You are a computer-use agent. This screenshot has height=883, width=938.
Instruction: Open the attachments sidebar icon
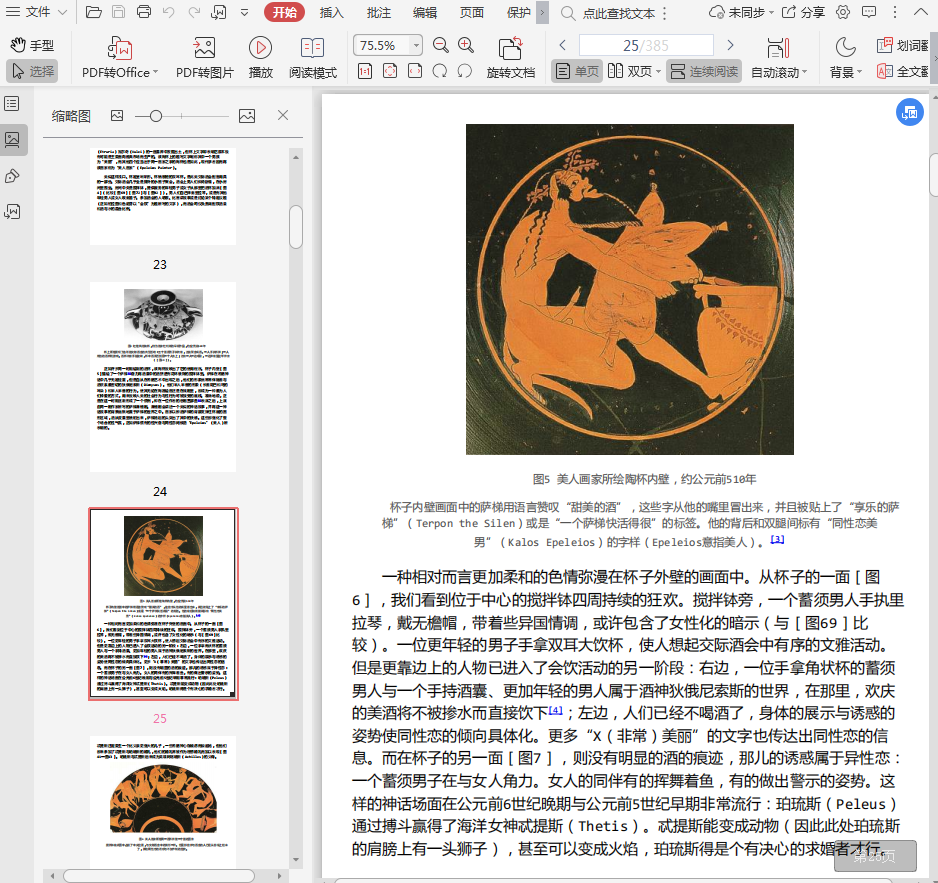(x=12, y=212)
